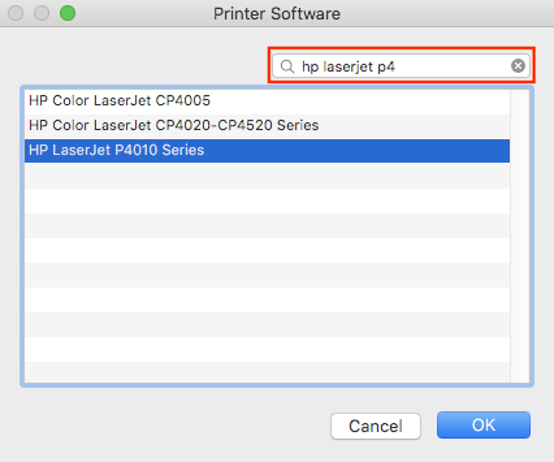Select the highlighted HP LaserJet P4010 Series
The image size is (554, 462).
(267, 151)
